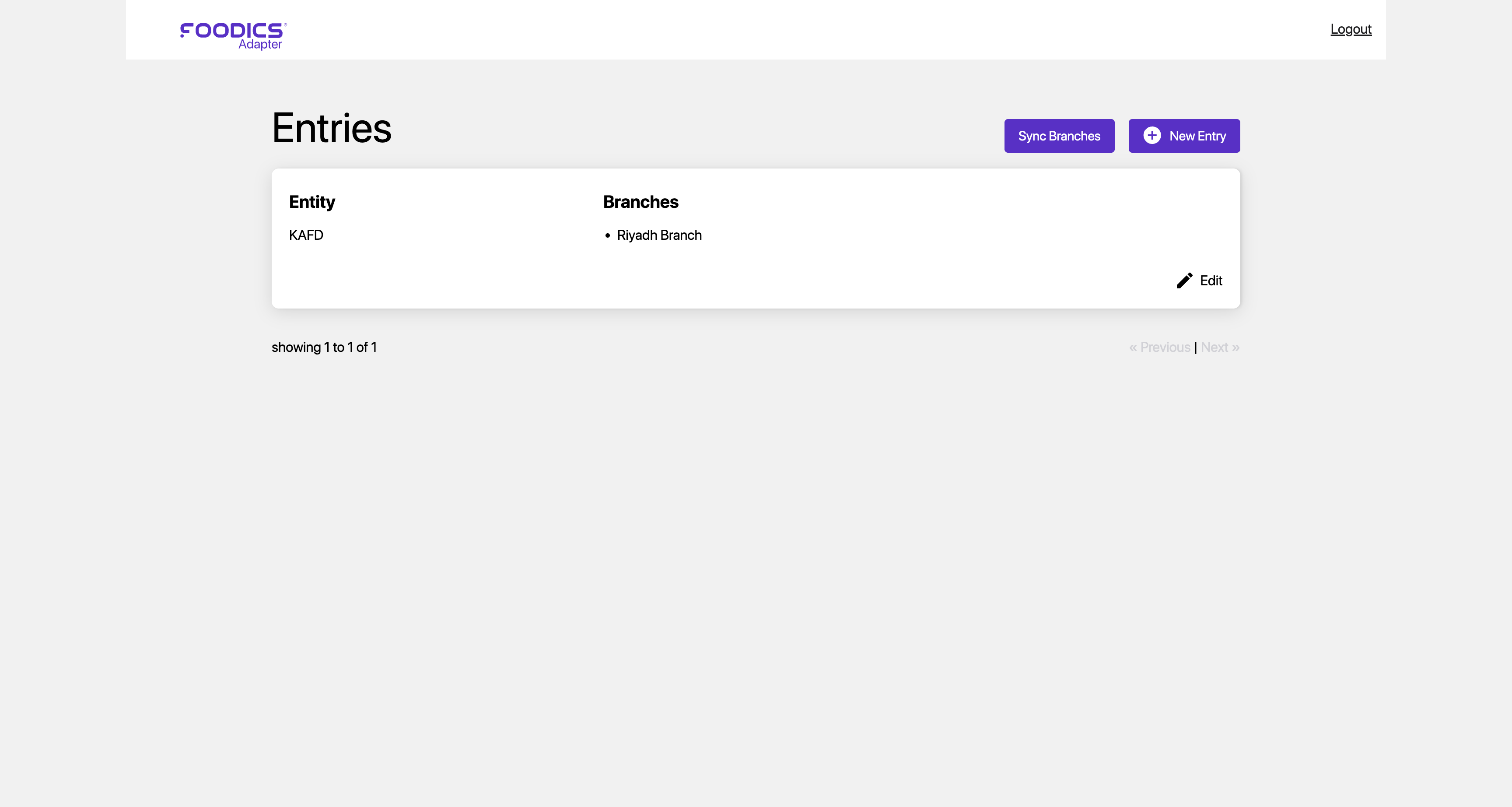Click the separator between Previous and Next
Screen dimensions: 1512x807
pos(1196,347)
